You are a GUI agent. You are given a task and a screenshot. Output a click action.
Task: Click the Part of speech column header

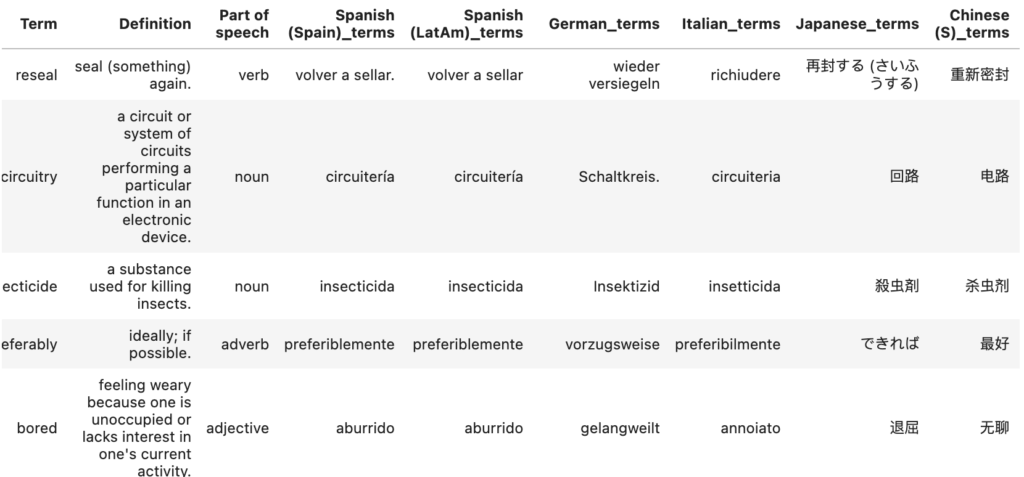[243, 24]
